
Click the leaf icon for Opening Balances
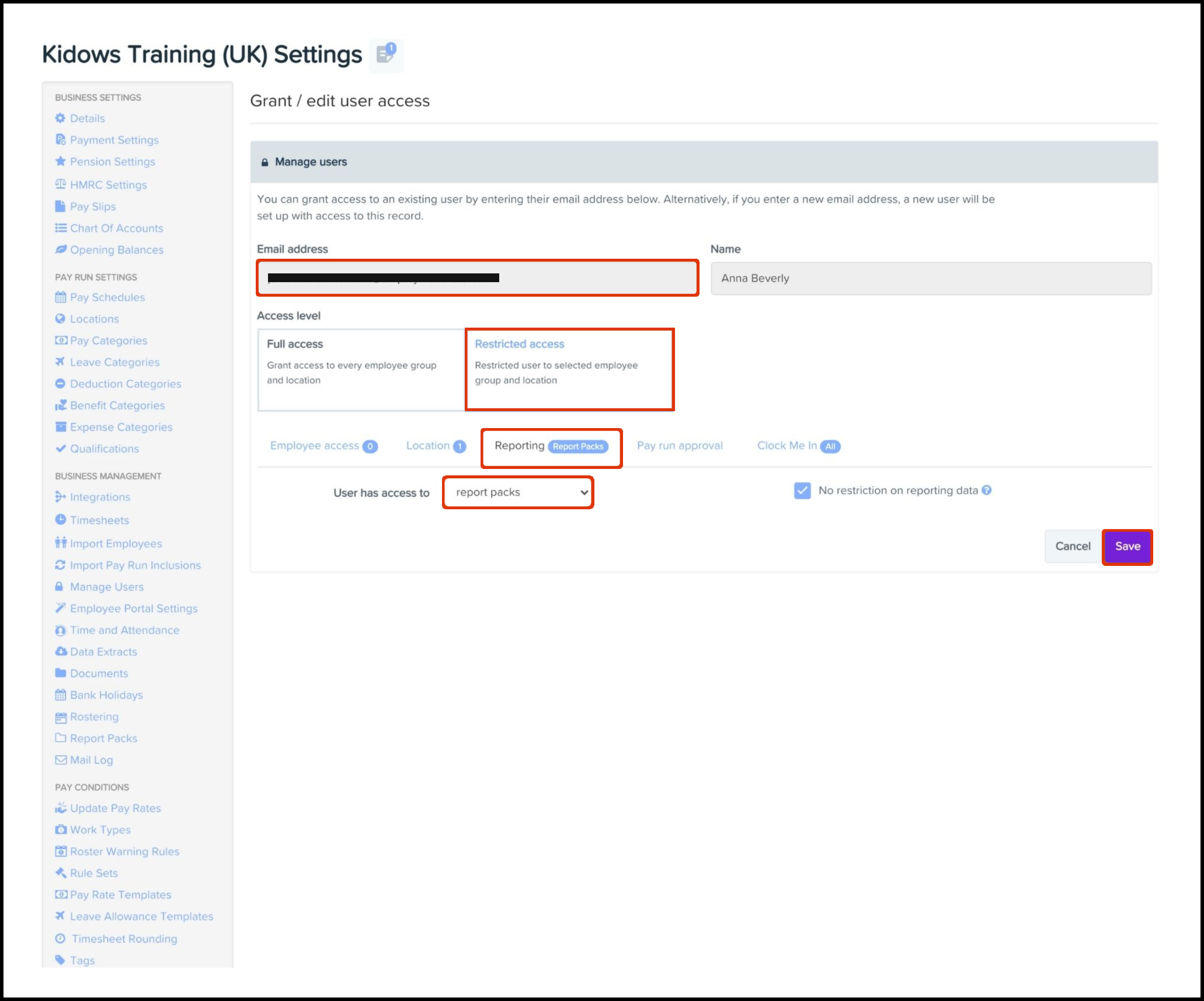60,249
